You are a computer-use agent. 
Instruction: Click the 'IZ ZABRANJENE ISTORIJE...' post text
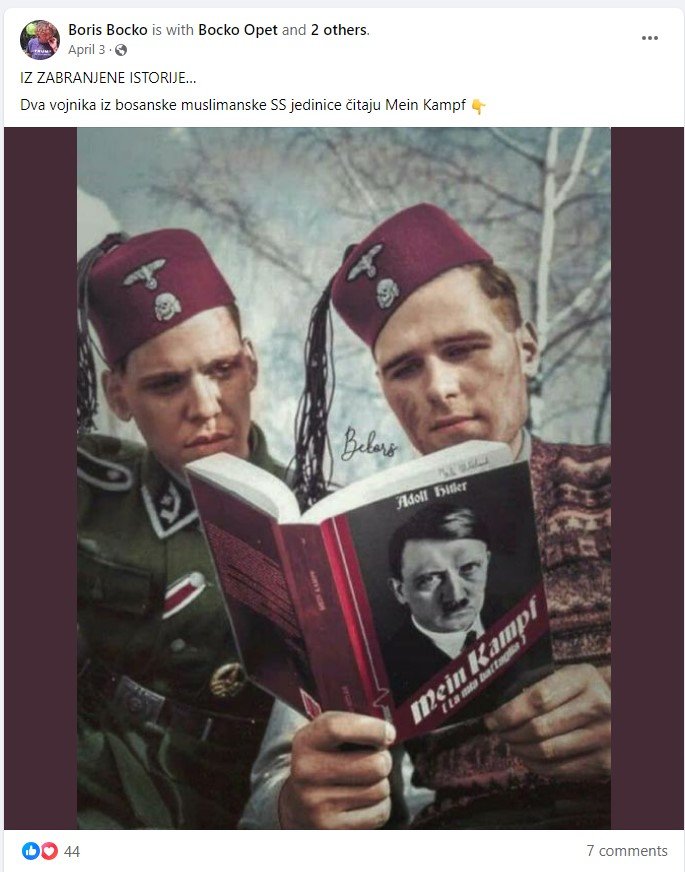point(108,78)
